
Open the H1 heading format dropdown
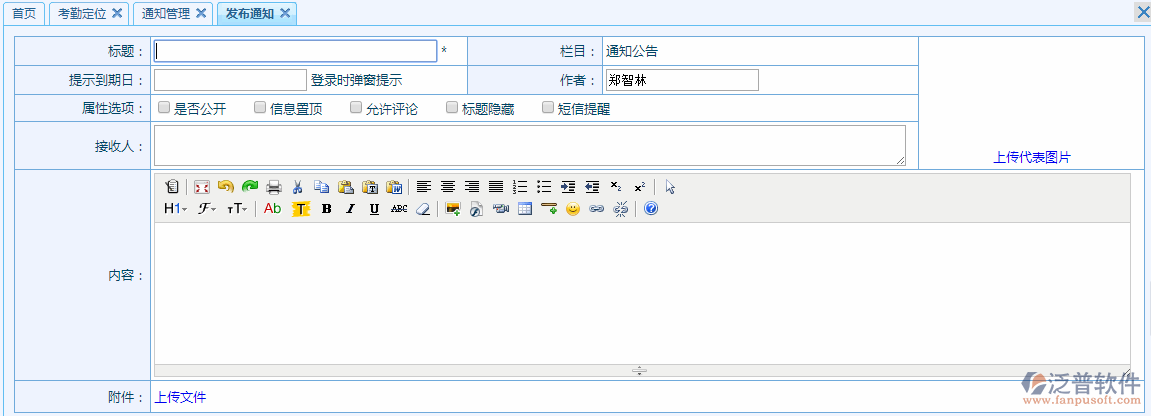(x=175, y=209)
